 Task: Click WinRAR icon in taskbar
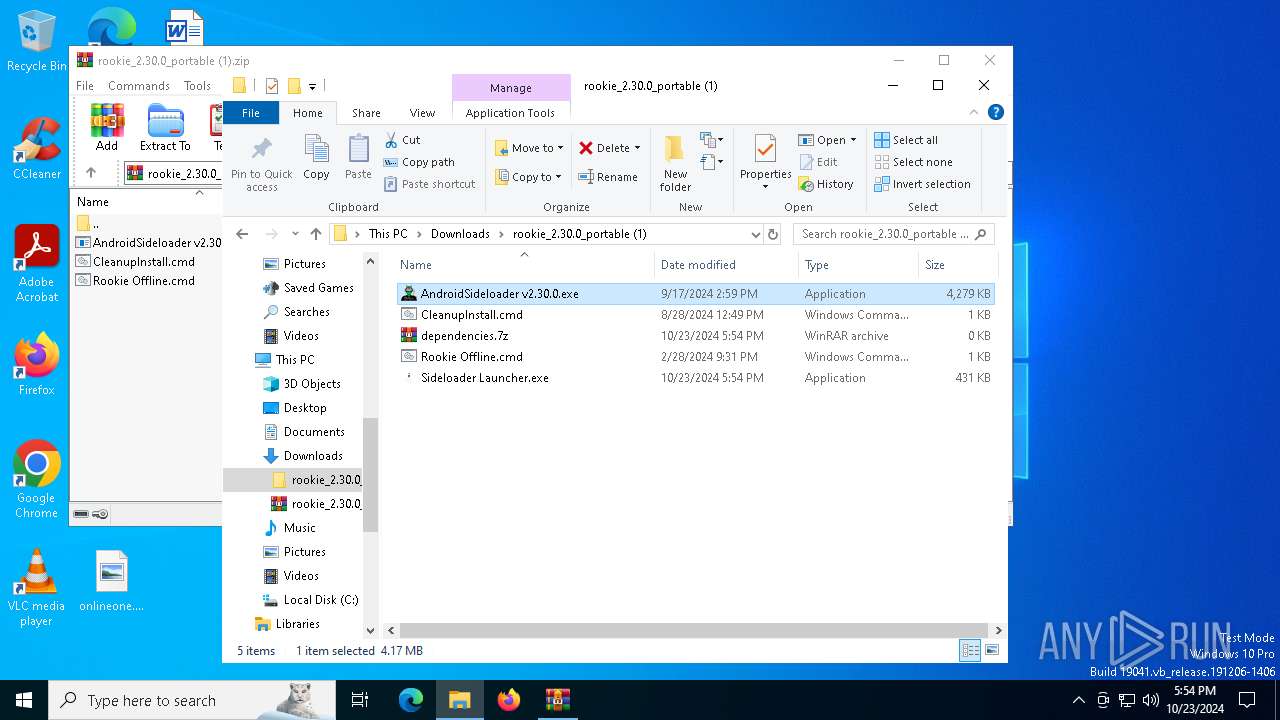tap(557, 700)
